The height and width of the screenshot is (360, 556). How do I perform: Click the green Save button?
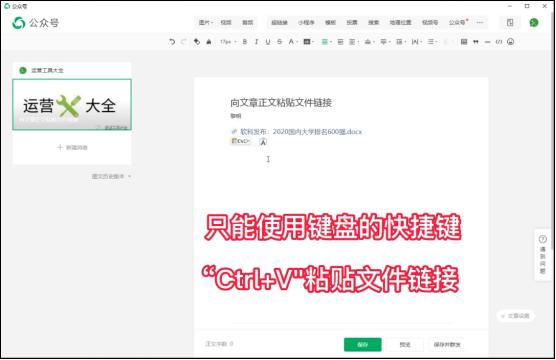coord(362,344)
